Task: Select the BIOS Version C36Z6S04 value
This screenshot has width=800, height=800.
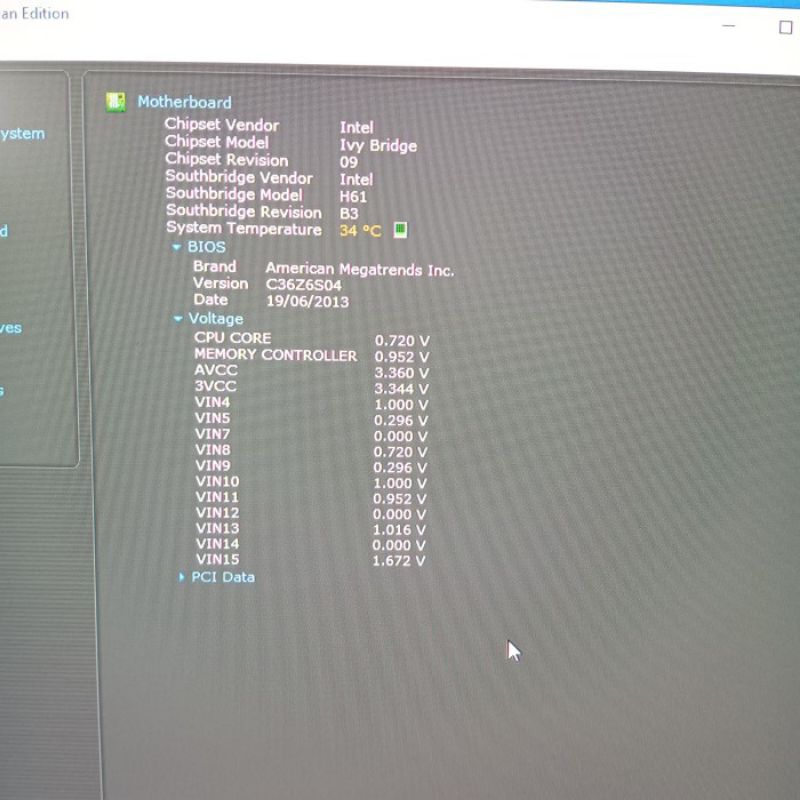Action: click(x=303, y=285)
